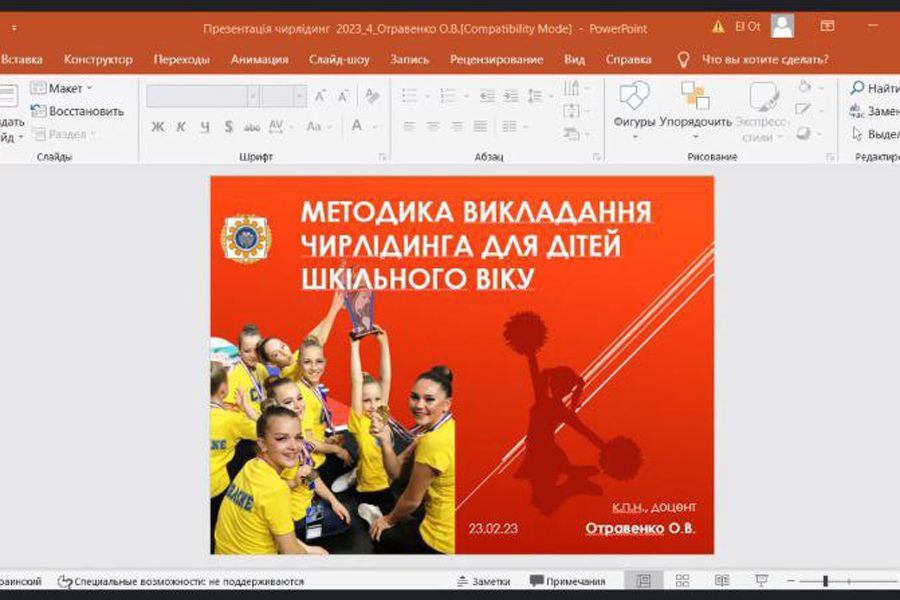Open the Анимация ribbon tab

(x=259, y=59)
